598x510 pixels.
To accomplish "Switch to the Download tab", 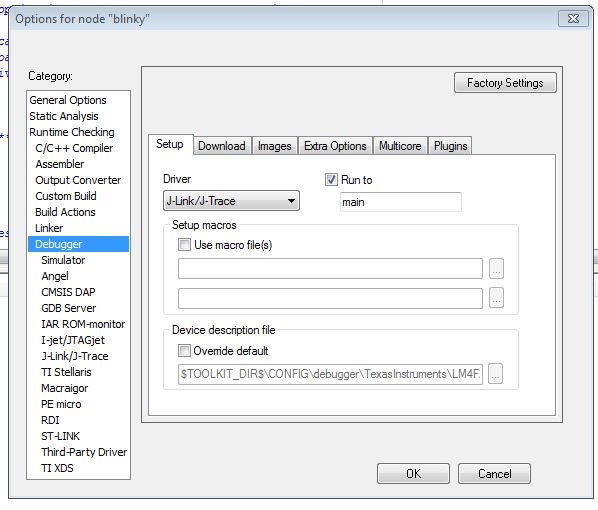I will tap(222, 146).
